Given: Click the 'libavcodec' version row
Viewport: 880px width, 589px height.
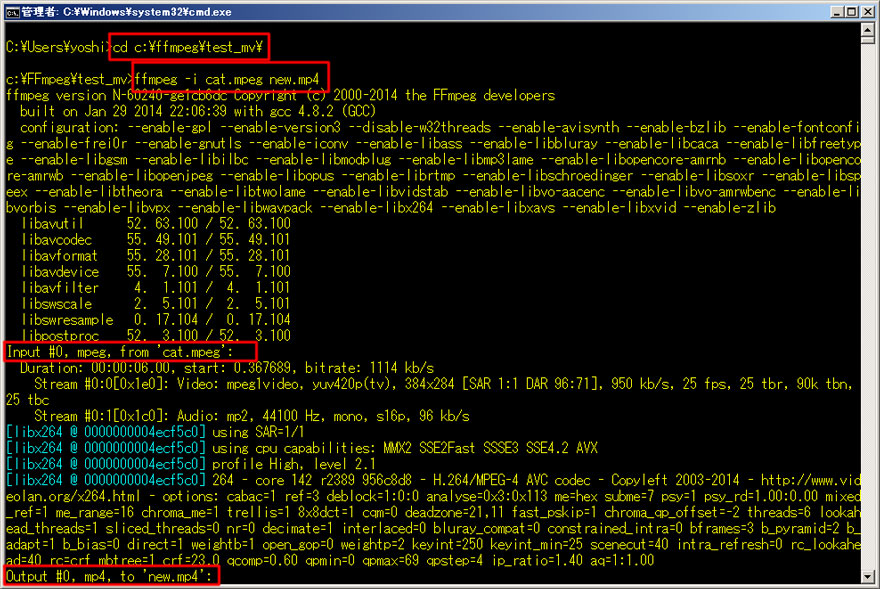Looking at the screenshot, I should point(156,240).
